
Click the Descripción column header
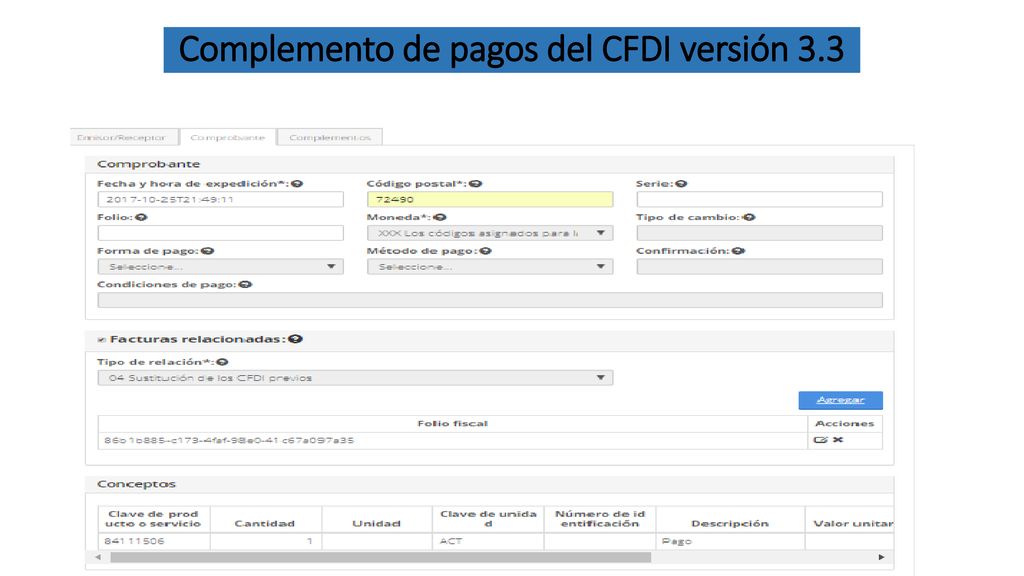pos(730,520)
